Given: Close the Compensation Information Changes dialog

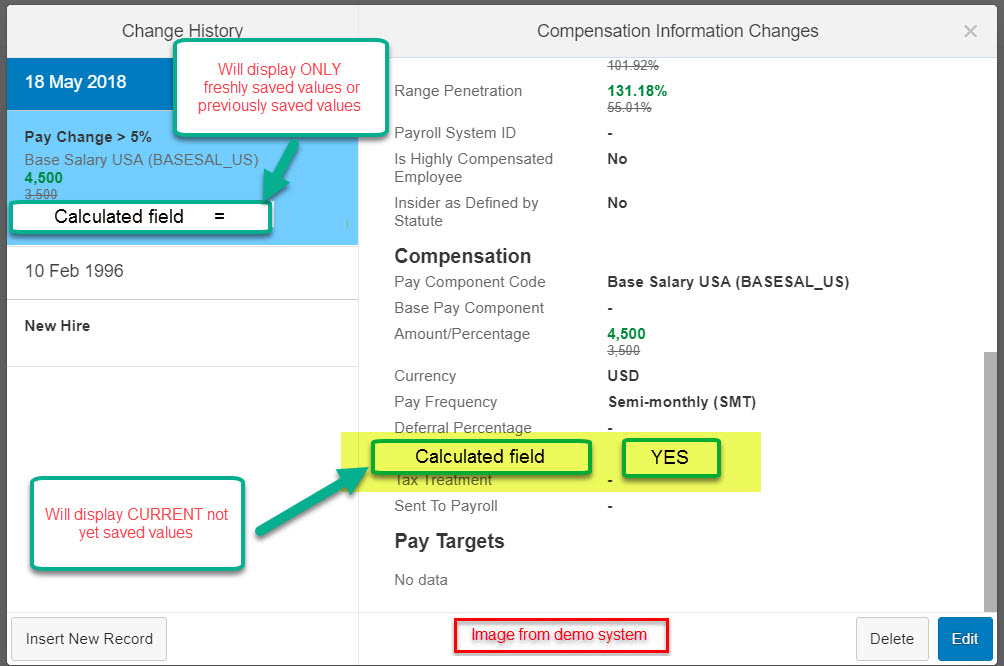Looking at the screenshot, I should (970, 31).
